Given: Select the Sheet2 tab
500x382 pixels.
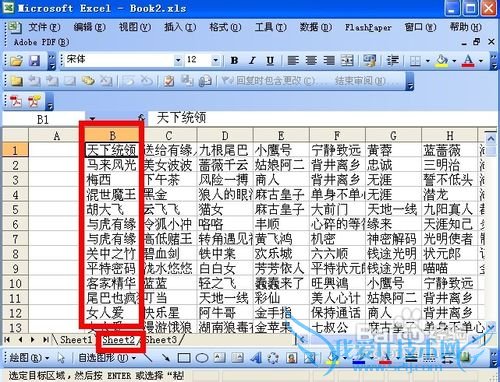Looking at the screenshot, I should (x=119, y=340).
